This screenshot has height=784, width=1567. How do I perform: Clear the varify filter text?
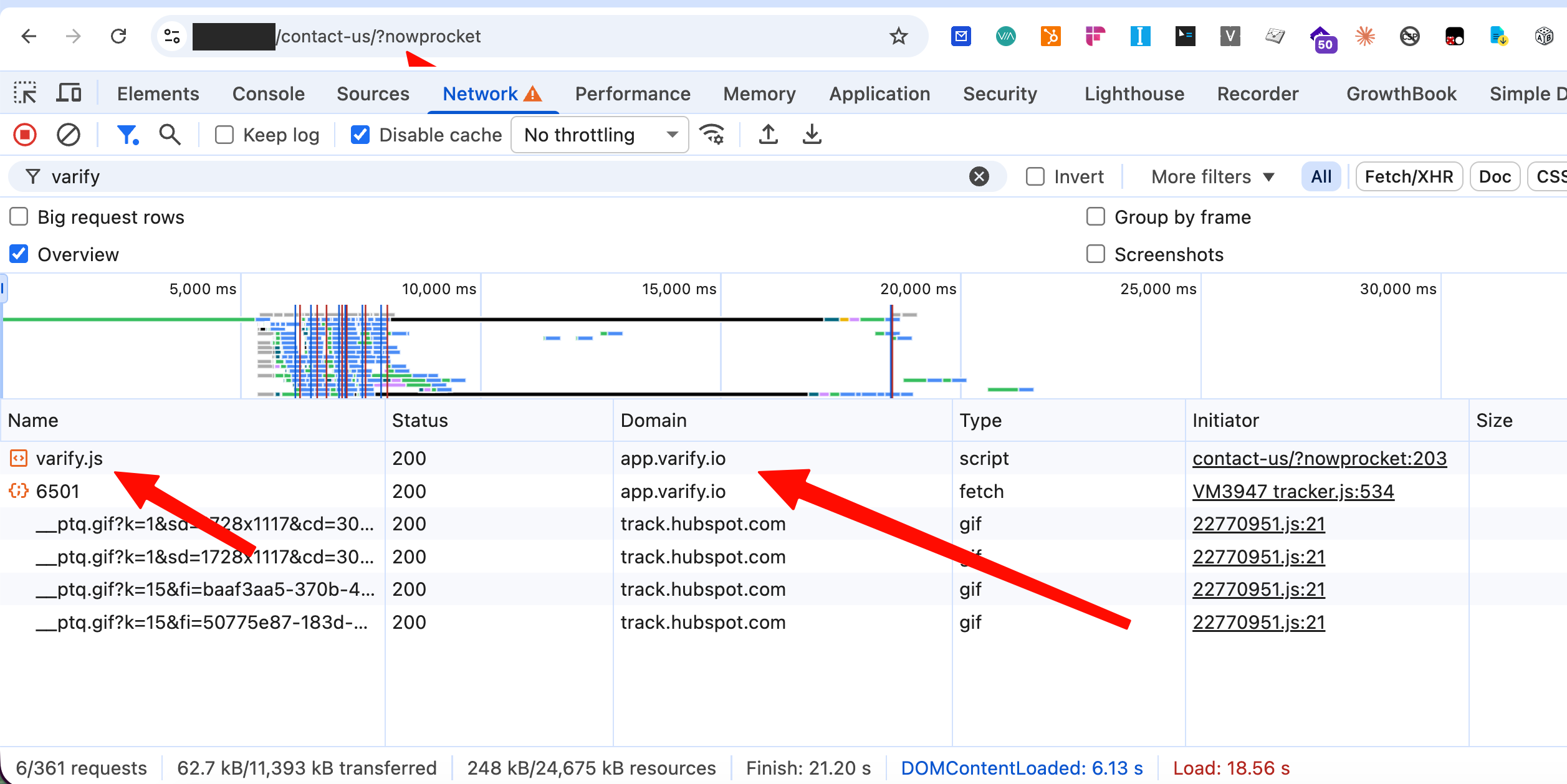[x=979, y=177]
